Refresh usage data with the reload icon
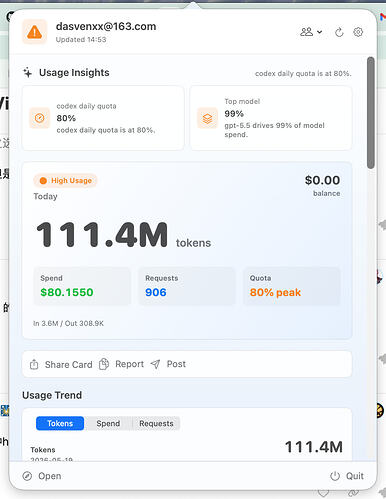 tap(339, 32)
